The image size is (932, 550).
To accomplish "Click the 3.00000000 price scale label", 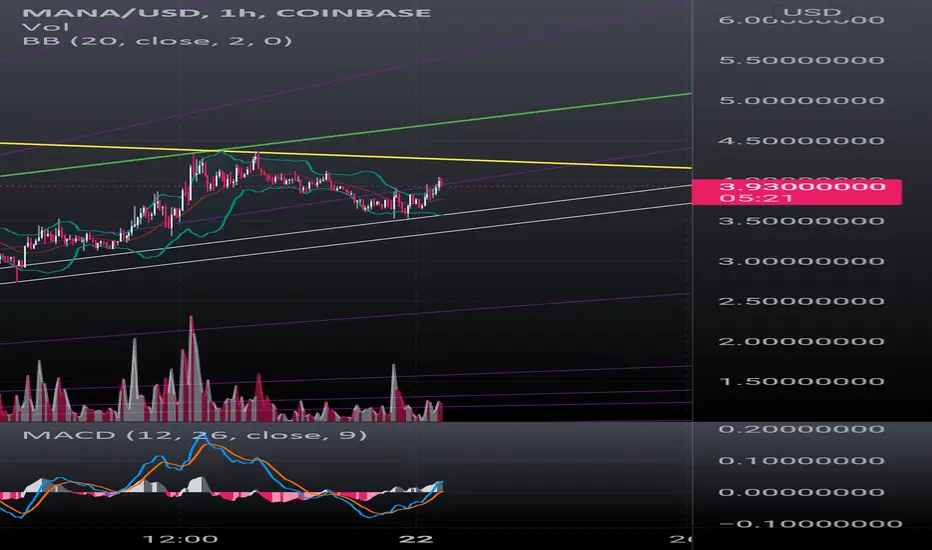I will [801, 261].
